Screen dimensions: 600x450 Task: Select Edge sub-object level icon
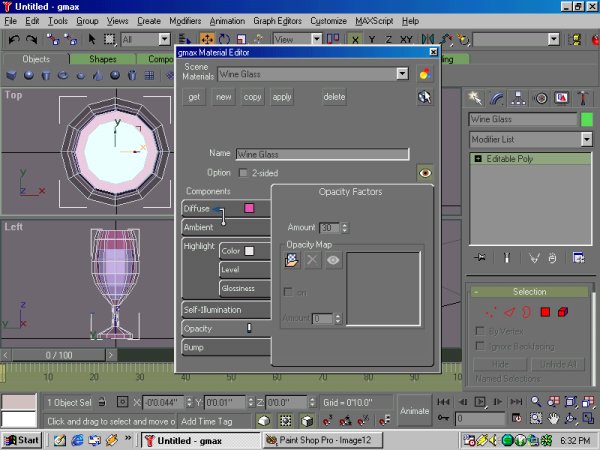pyautogui.click(x=509, y=312)
